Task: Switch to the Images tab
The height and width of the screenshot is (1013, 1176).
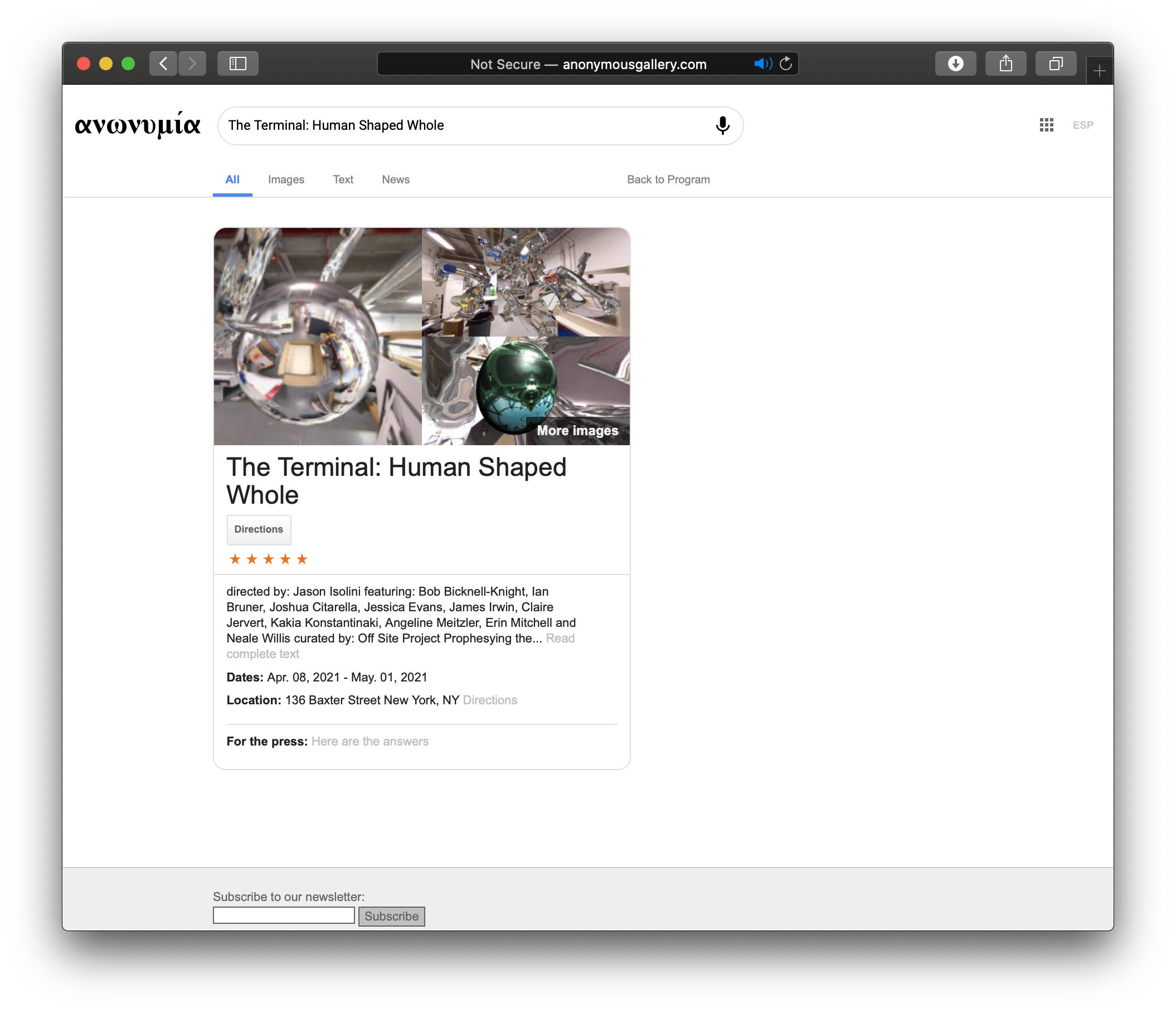Action: (286, 179)
